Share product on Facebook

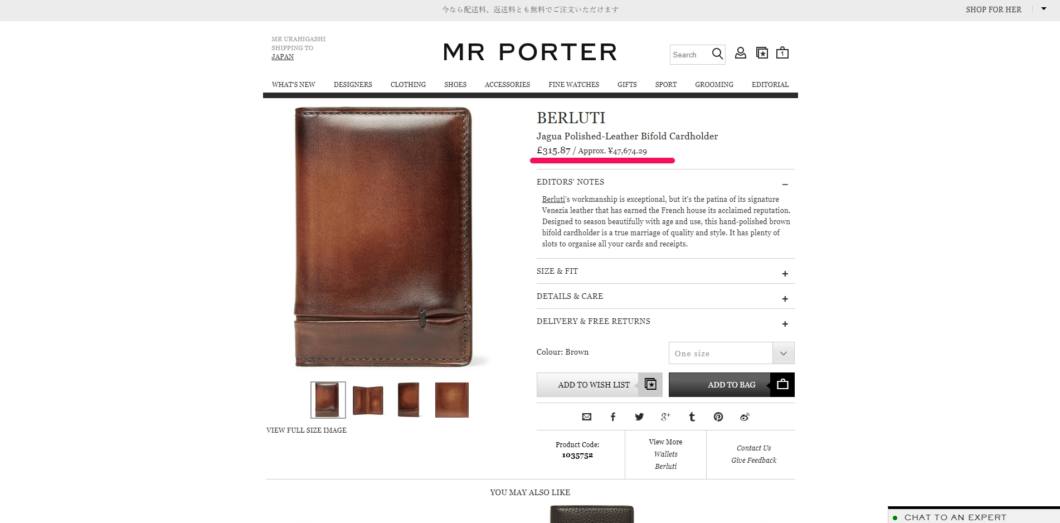click(613, 417)
